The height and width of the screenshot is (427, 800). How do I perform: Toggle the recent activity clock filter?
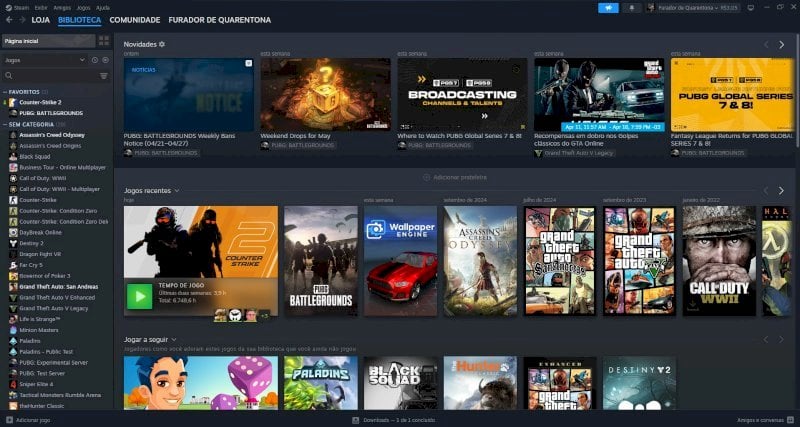[94, 60]
